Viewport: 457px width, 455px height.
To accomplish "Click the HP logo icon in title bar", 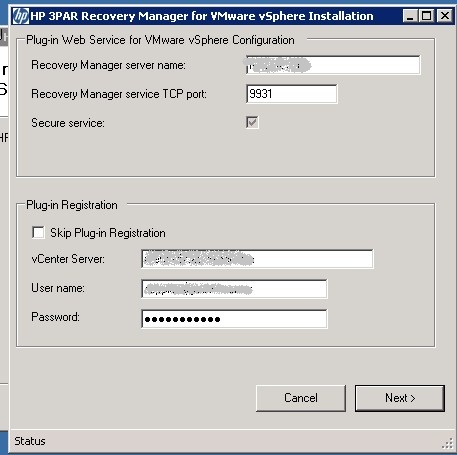I will click(x=21, y=16).
